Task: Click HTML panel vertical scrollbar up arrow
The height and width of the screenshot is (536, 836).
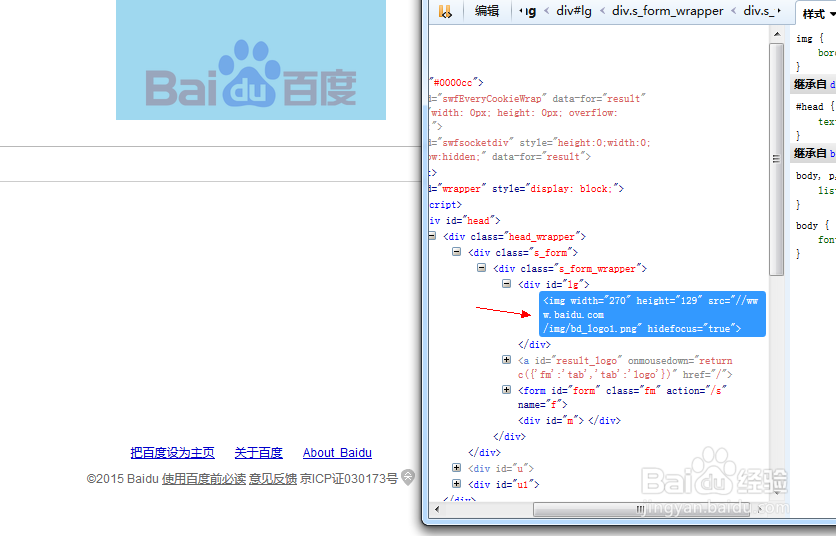Action: click(x=777, y=34)
